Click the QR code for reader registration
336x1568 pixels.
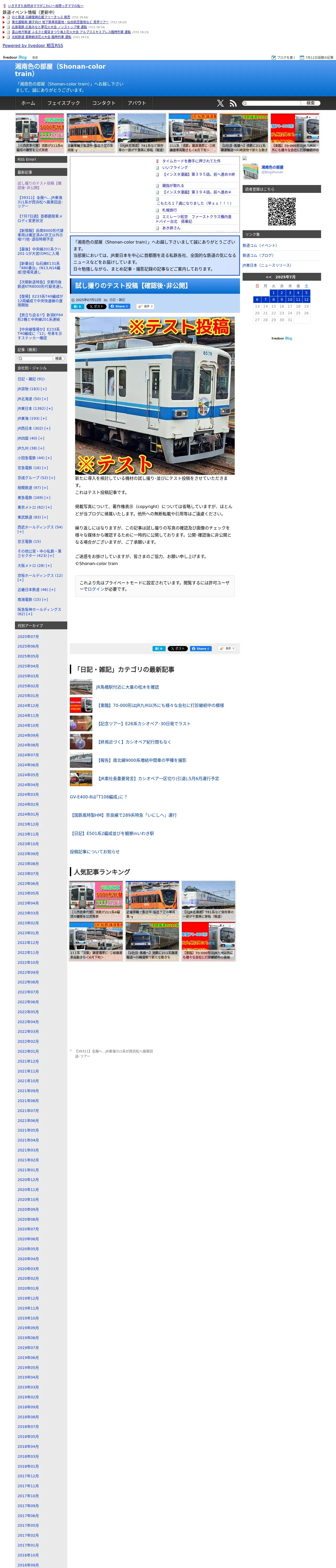pyautogui.click(x=282, y=211)
